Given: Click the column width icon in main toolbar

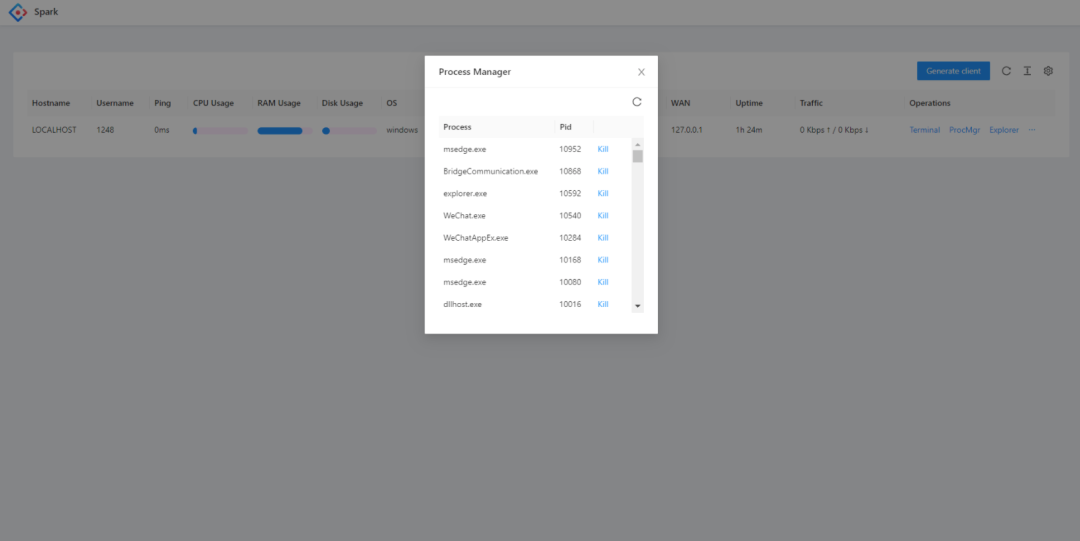Looking at the screenshot, I should click(x=1027, y=71).
